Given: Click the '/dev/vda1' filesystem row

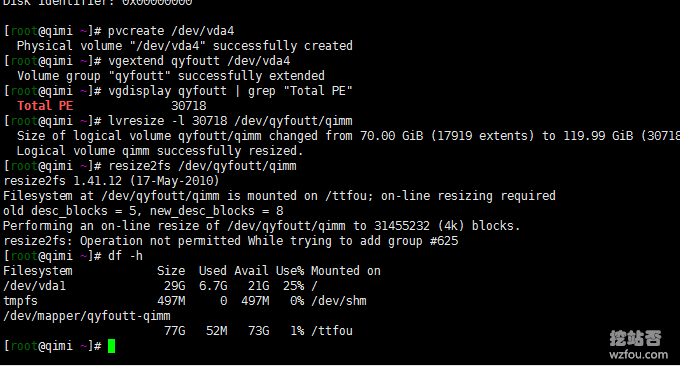Looking at the screenshot, I should click(160, 286).
